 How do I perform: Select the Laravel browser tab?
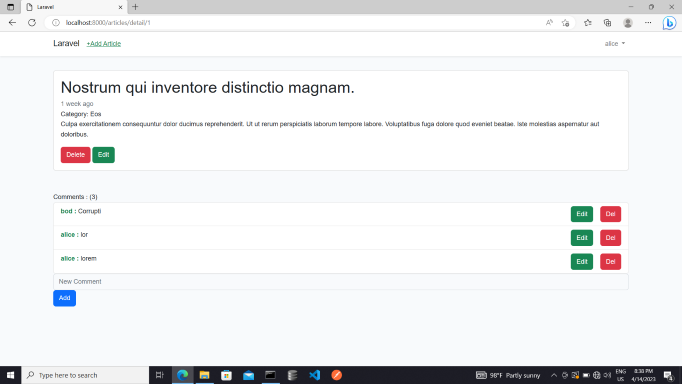click(x=74, y=7)
